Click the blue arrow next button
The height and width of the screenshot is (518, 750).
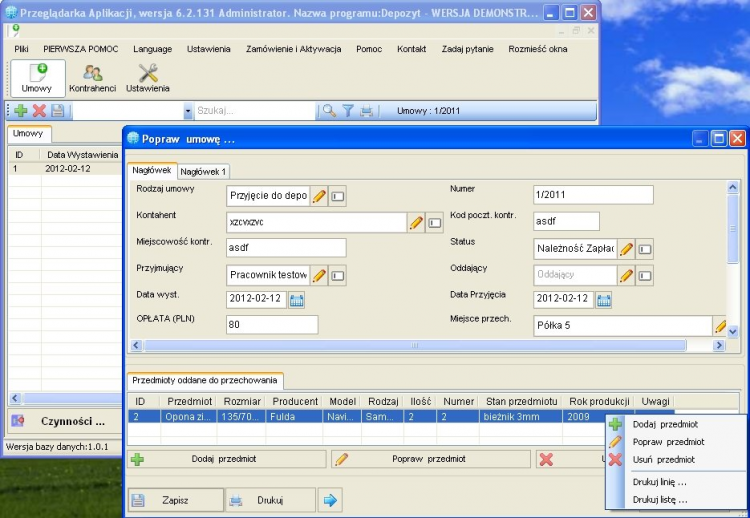pos(330,500)
